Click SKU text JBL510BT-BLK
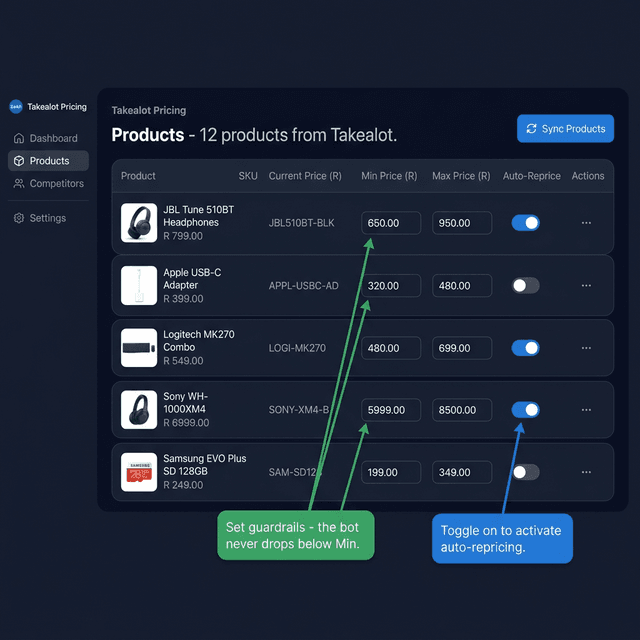 click(x=301, y=223)
